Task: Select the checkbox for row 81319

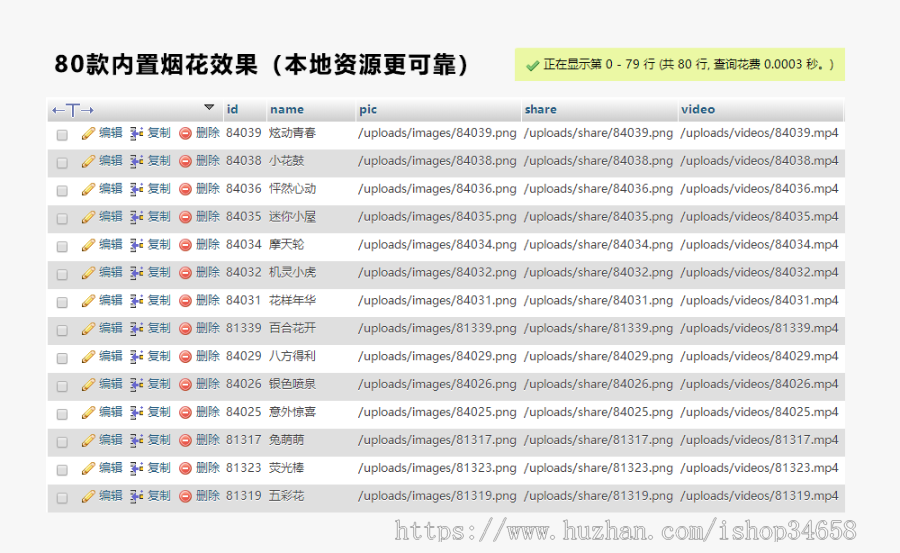Action: [62, 498]
